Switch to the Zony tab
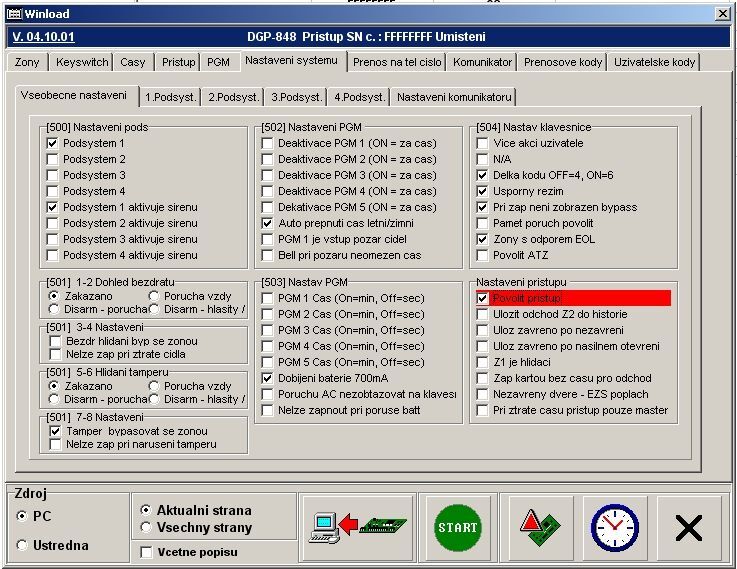This screenshot has height=569, width=737. point(29,62)
